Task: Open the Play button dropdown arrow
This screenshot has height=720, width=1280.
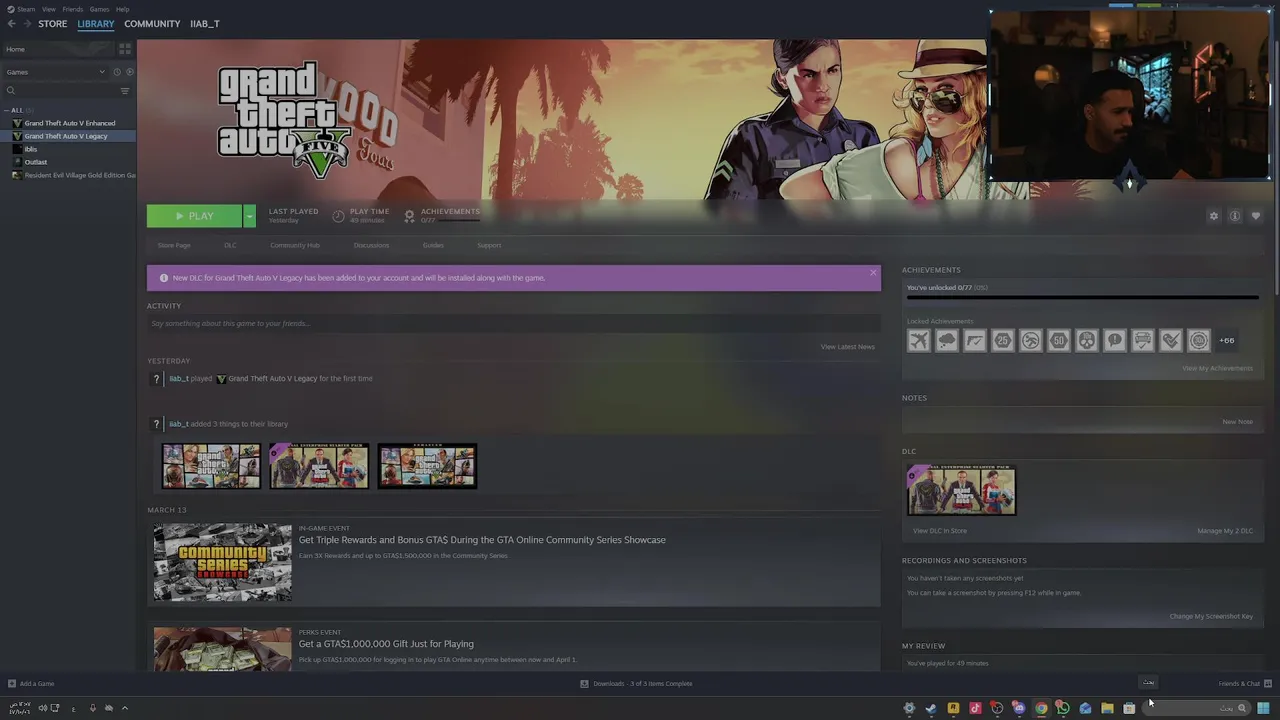Action: [249, 216]
